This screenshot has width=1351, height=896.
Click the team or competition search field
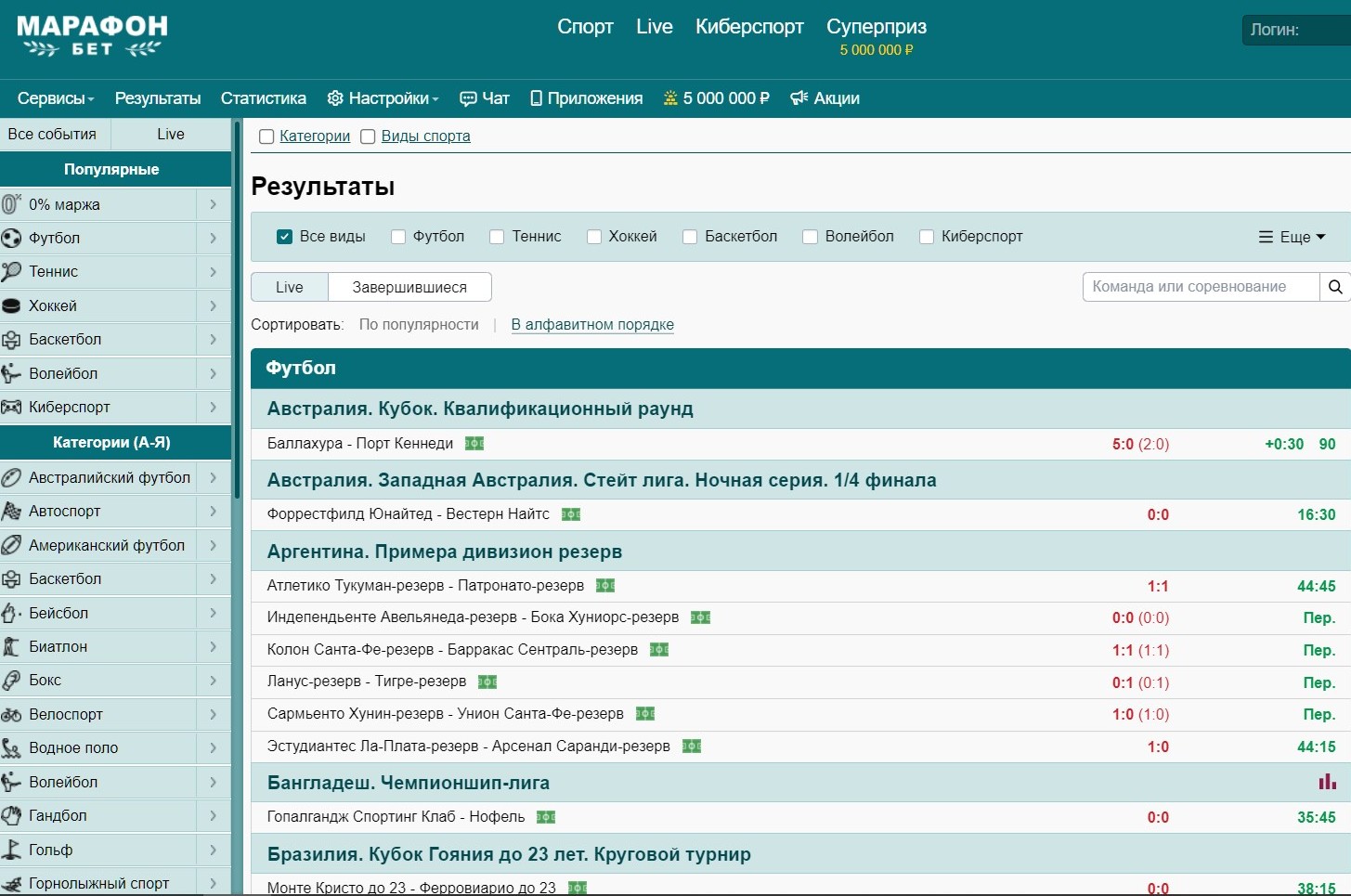point(1201,287)
